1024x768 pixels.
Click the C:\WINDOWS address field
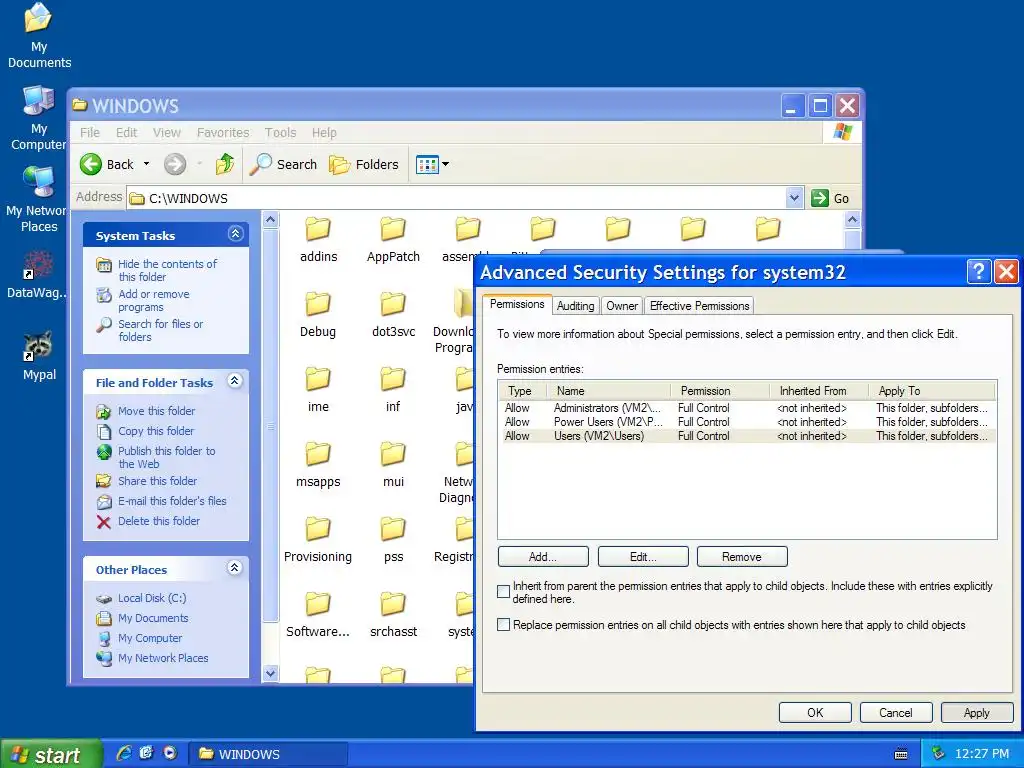click(x=457, y=198)
